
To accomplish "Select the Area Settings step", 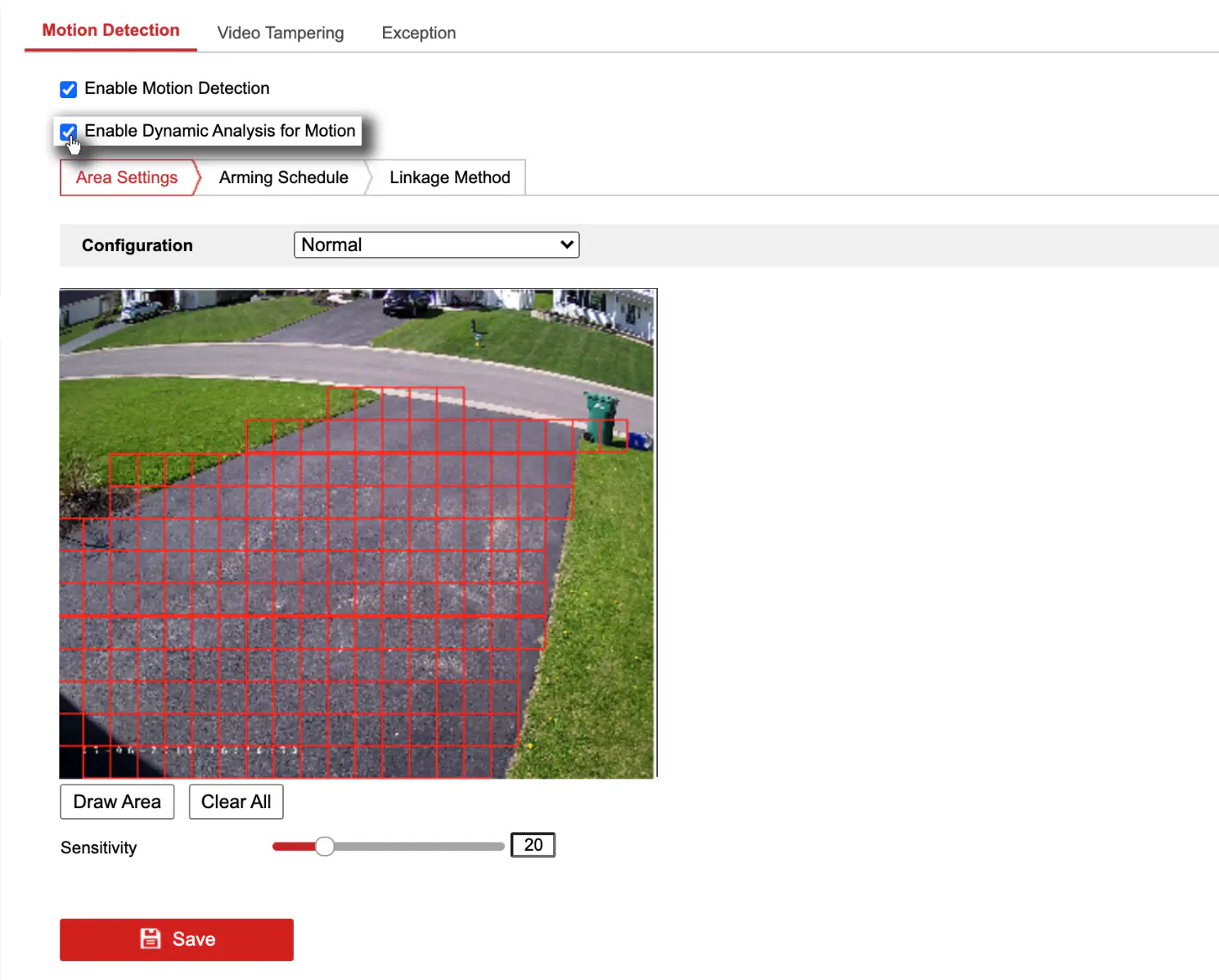I will point(127,178).
